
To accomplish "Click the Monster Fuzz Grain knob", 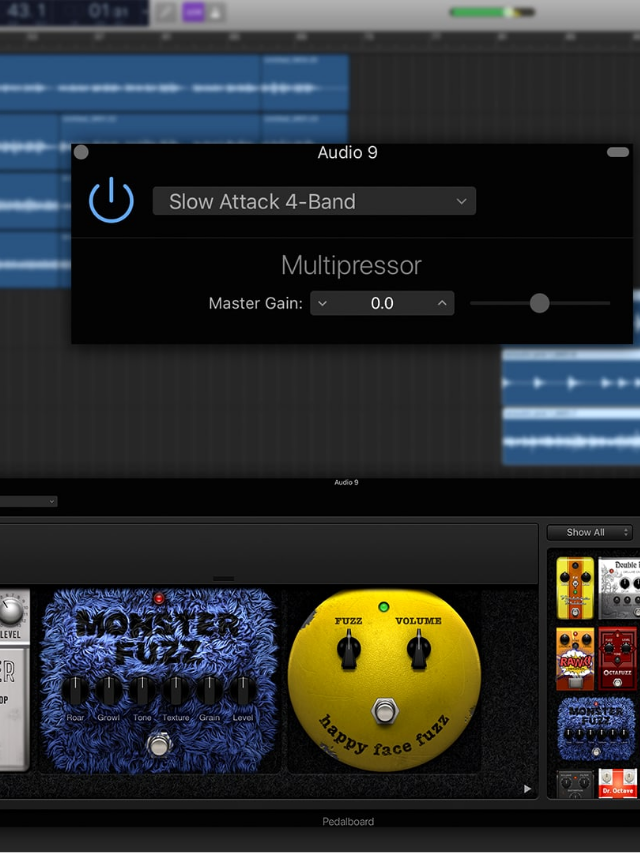I will point(209,690).
